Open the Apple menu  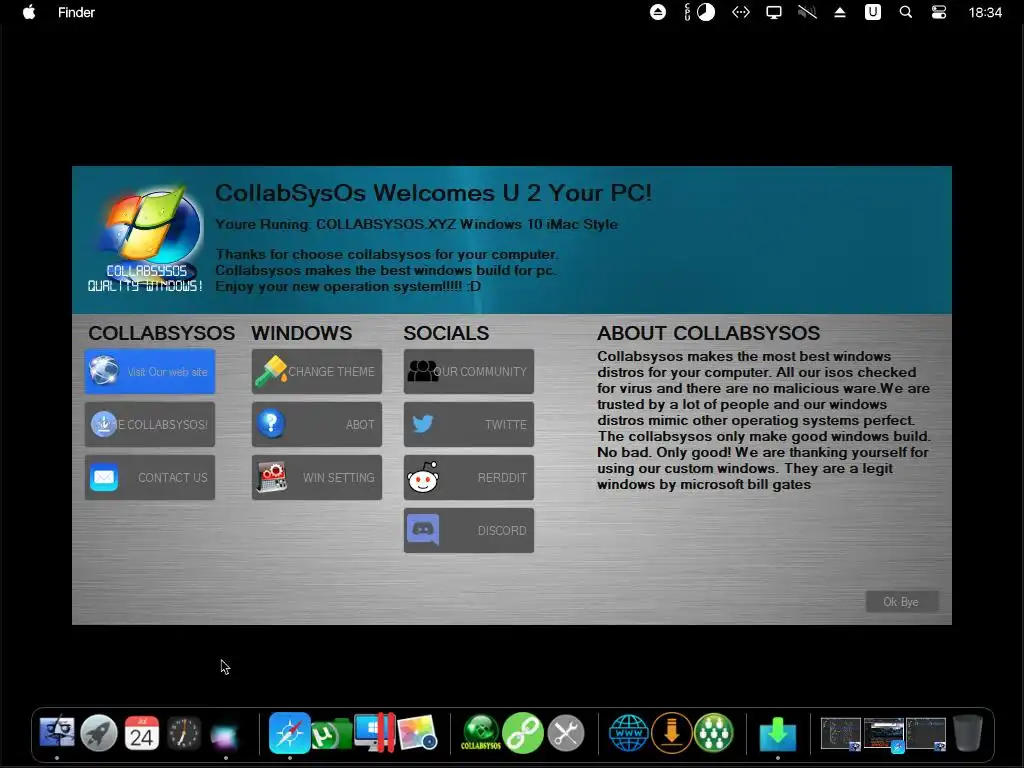[29, 12]
